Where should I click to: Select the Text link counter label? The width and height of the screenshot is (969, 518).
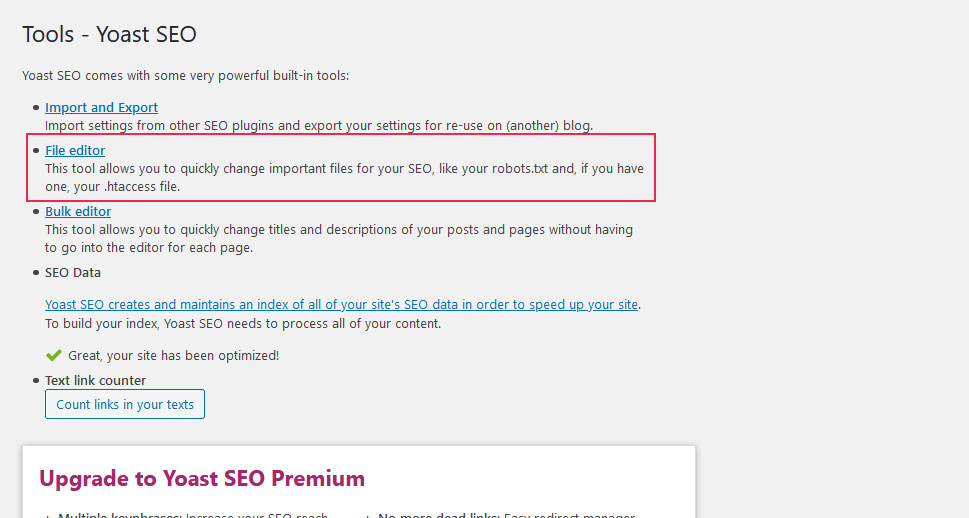click(96, 381)
